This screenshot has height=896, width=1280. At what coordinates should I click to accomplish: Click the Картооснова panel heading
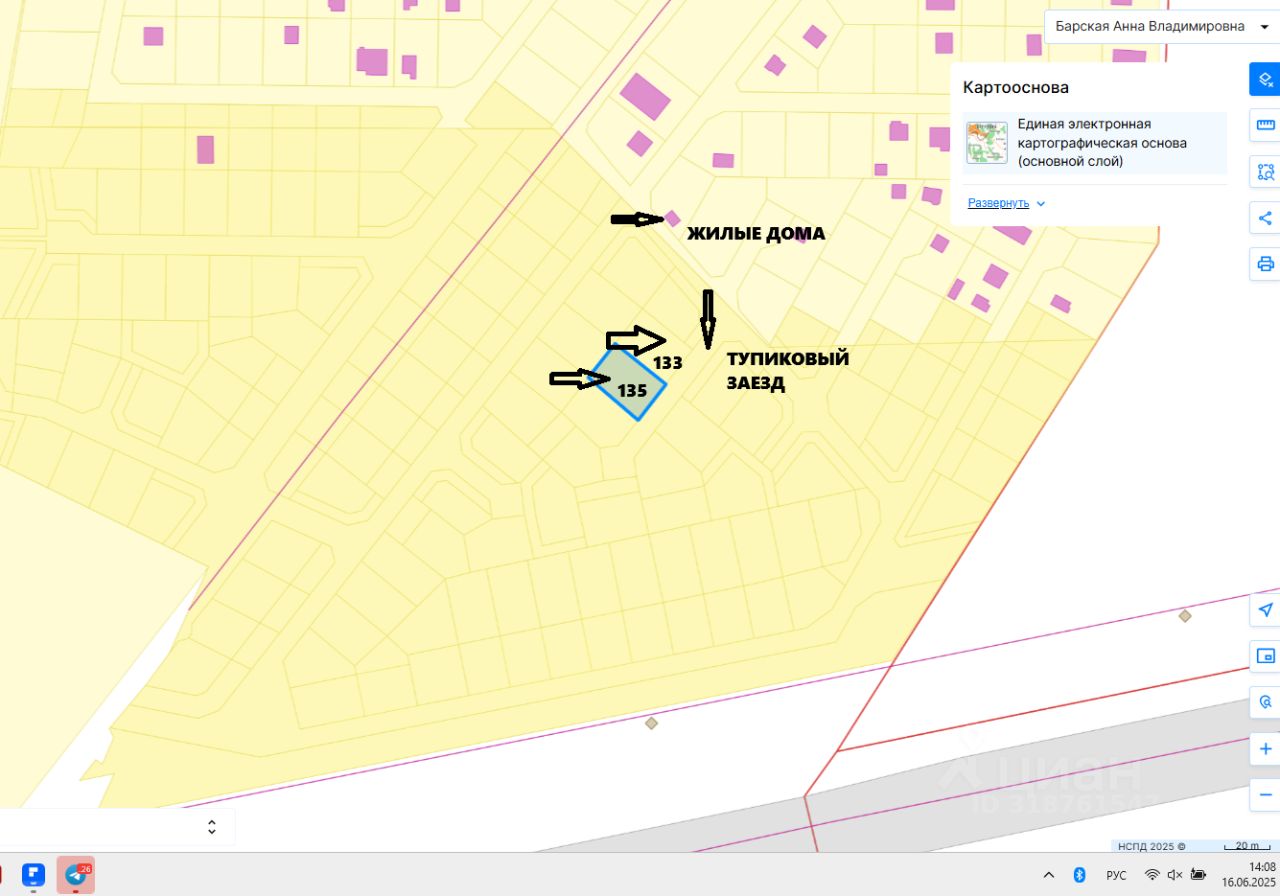click(x=1016, y=88)
